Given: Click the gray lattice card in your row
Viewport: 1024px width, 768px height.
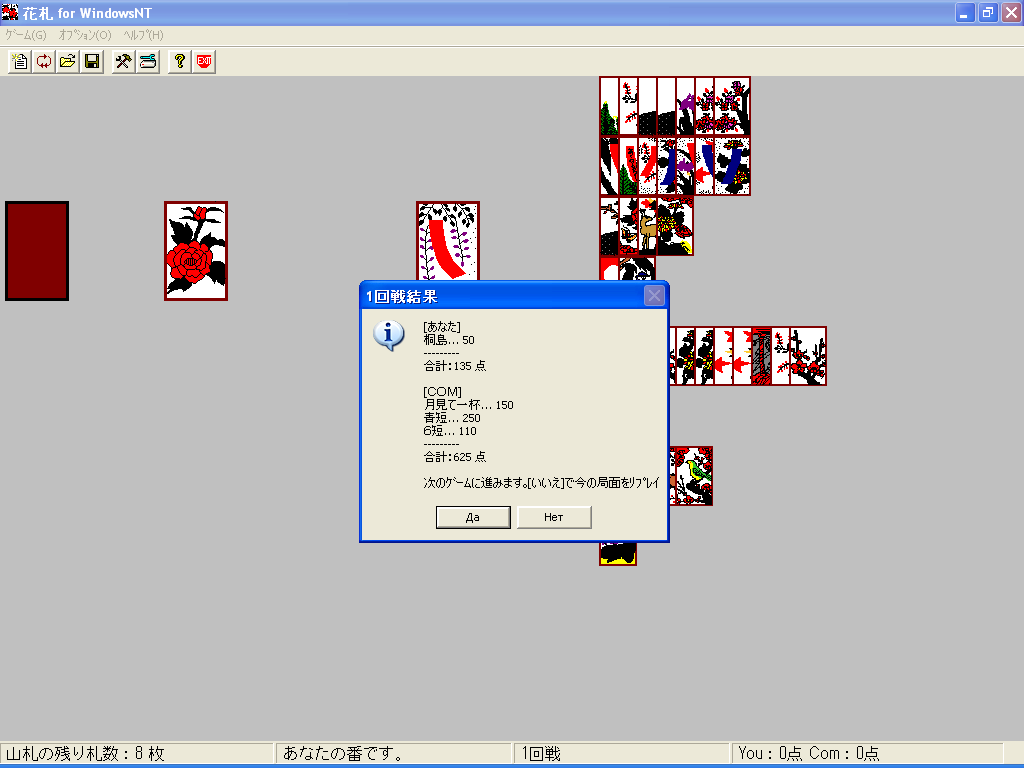Looking at the screenshot, I should pos(761,356).
